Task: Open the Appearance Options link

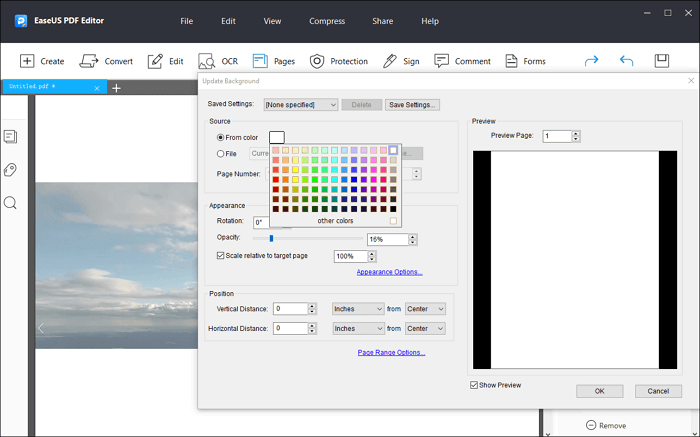Action: [x=389, y=272]
